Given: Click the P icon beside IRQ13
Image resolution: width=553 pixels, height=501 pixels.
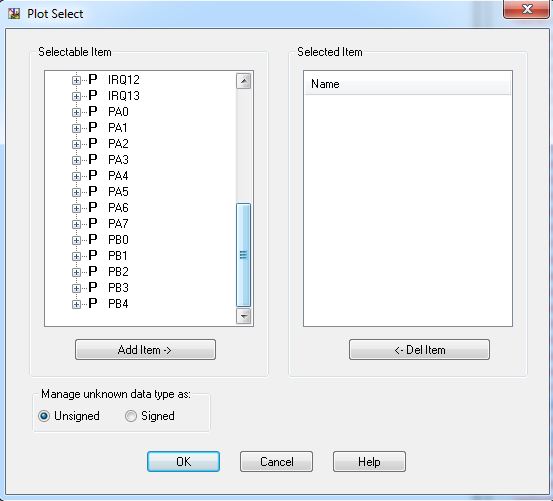Looking at the screenshot, I should [x=93, y=95].
